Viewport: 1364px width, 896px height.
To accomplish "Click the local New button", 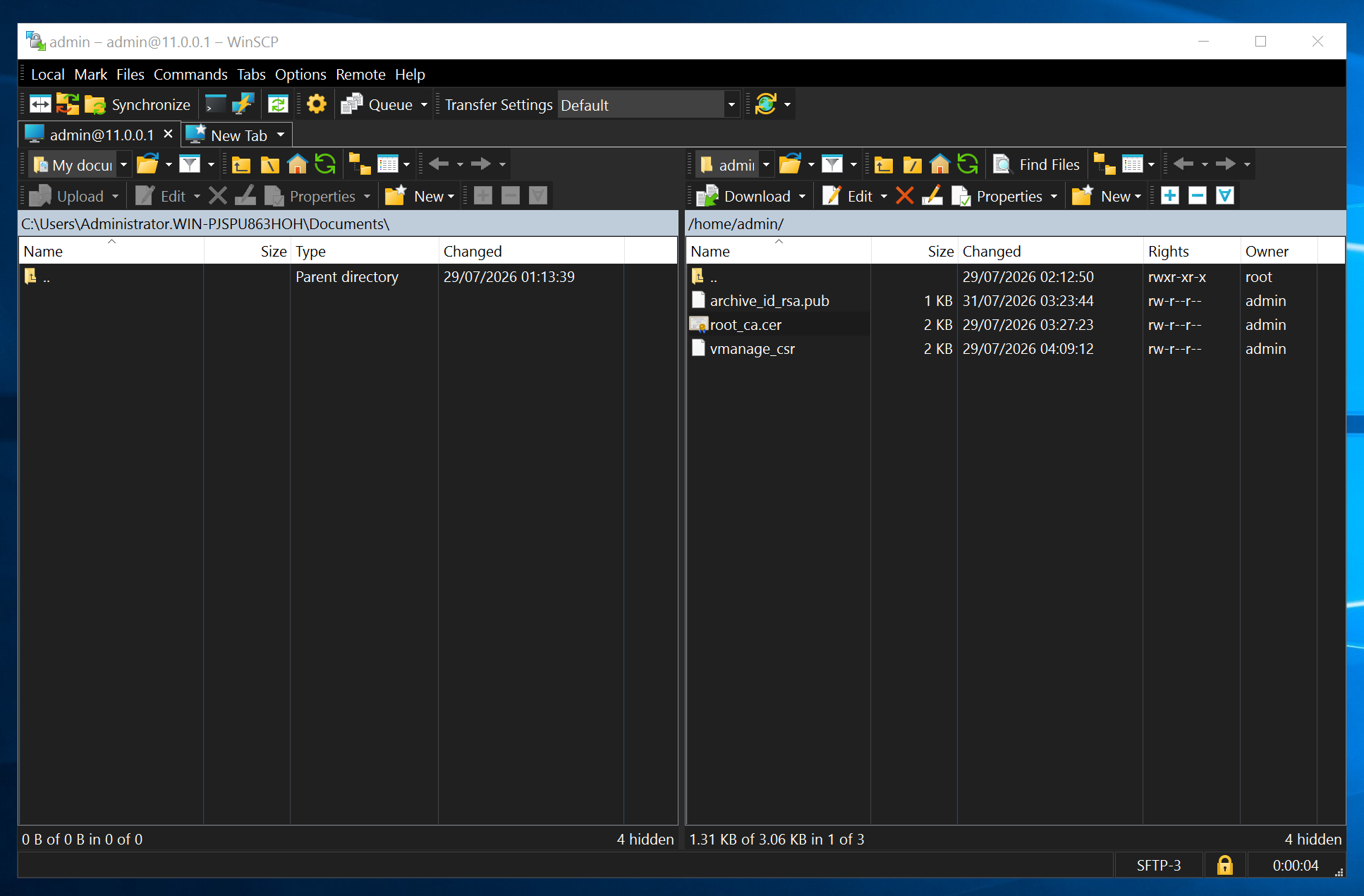I will coord(420,196).
